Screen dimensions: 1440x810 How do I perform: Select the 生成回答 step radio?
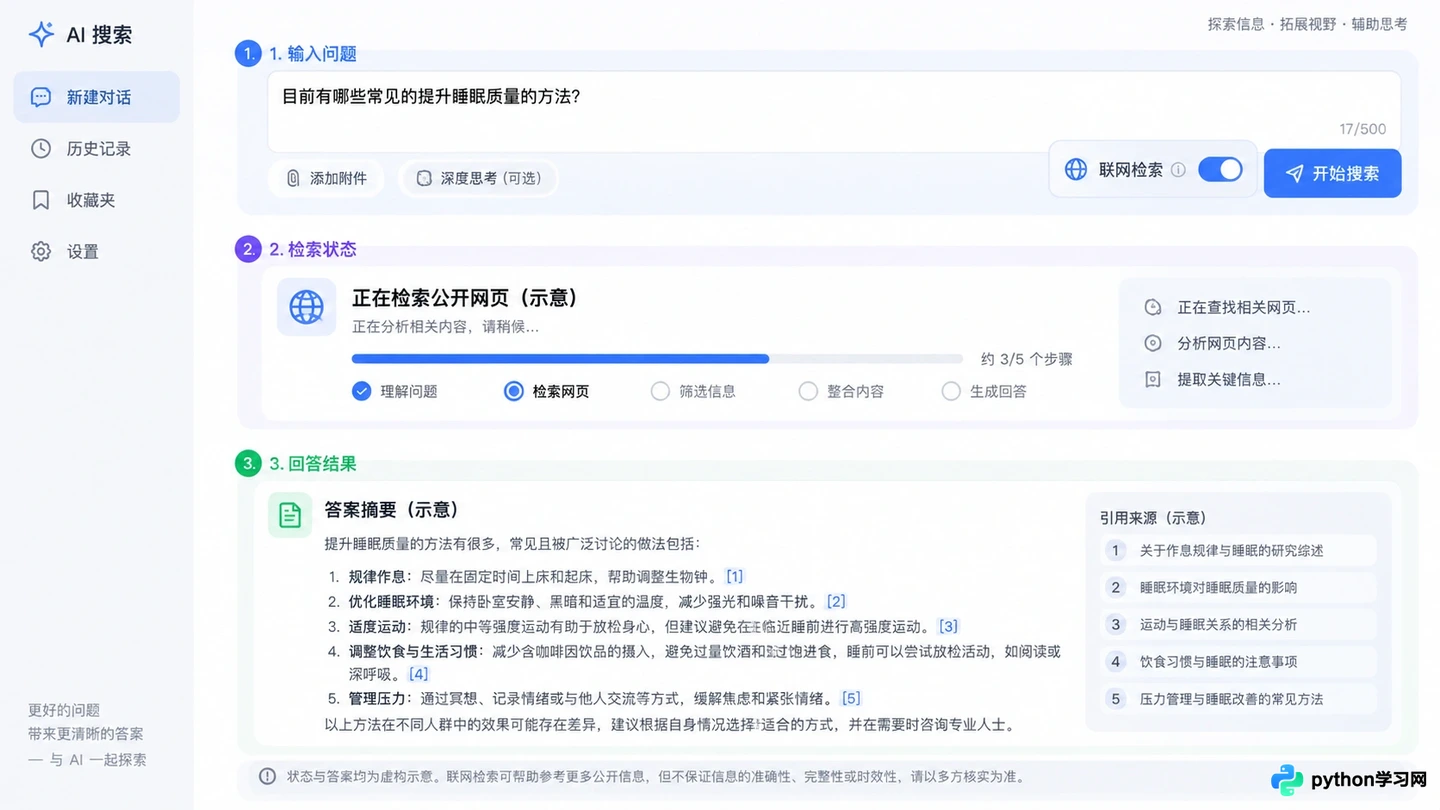tap(951, 391)
